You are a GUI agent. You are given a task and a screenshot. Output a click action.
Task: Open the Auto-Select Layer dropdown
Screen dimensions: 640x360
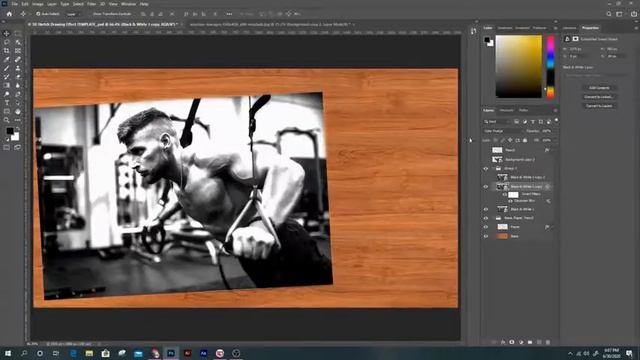[x=73, y=14]
